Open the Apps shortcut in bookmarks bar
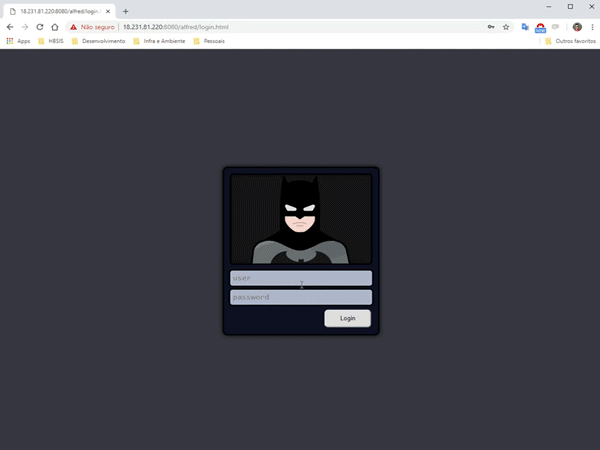 tap(18, 41)
